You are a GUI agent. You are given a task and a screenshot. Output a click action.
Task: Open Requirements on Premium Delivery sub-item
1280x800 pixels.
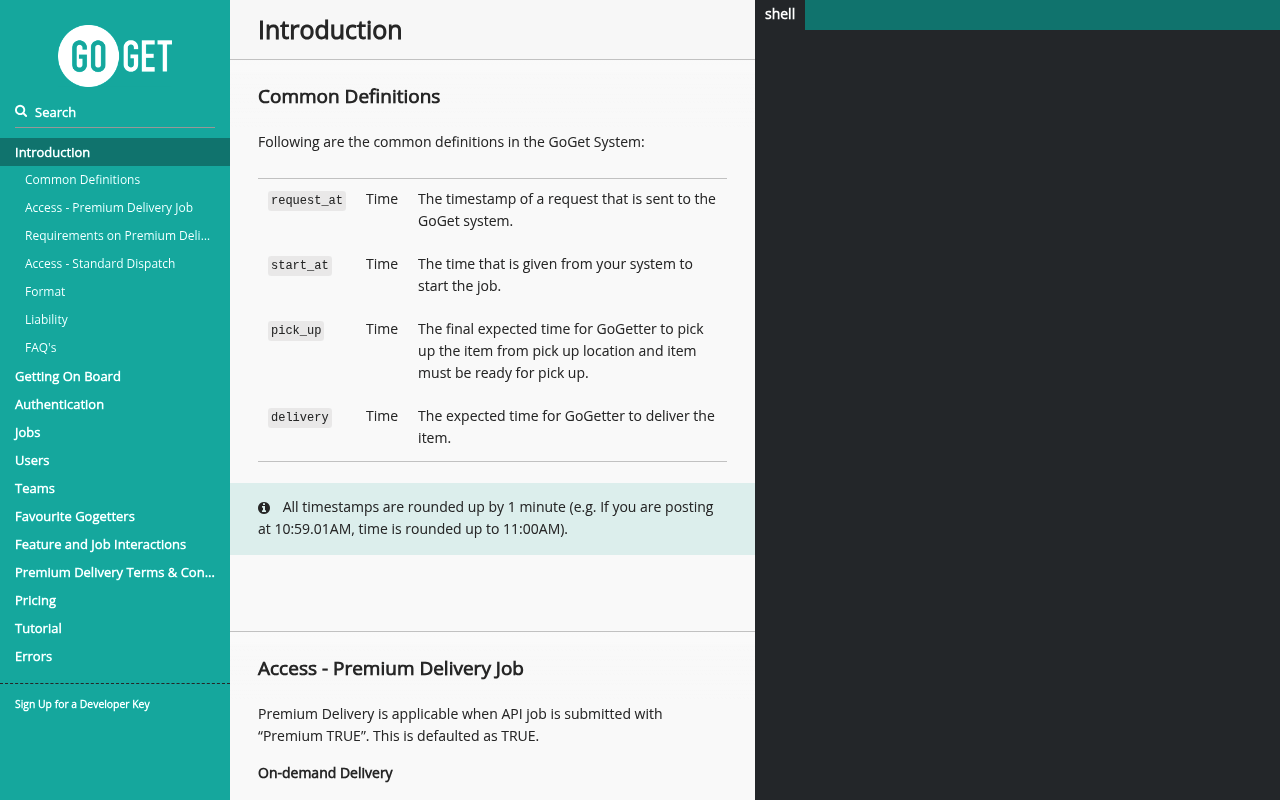115,236
